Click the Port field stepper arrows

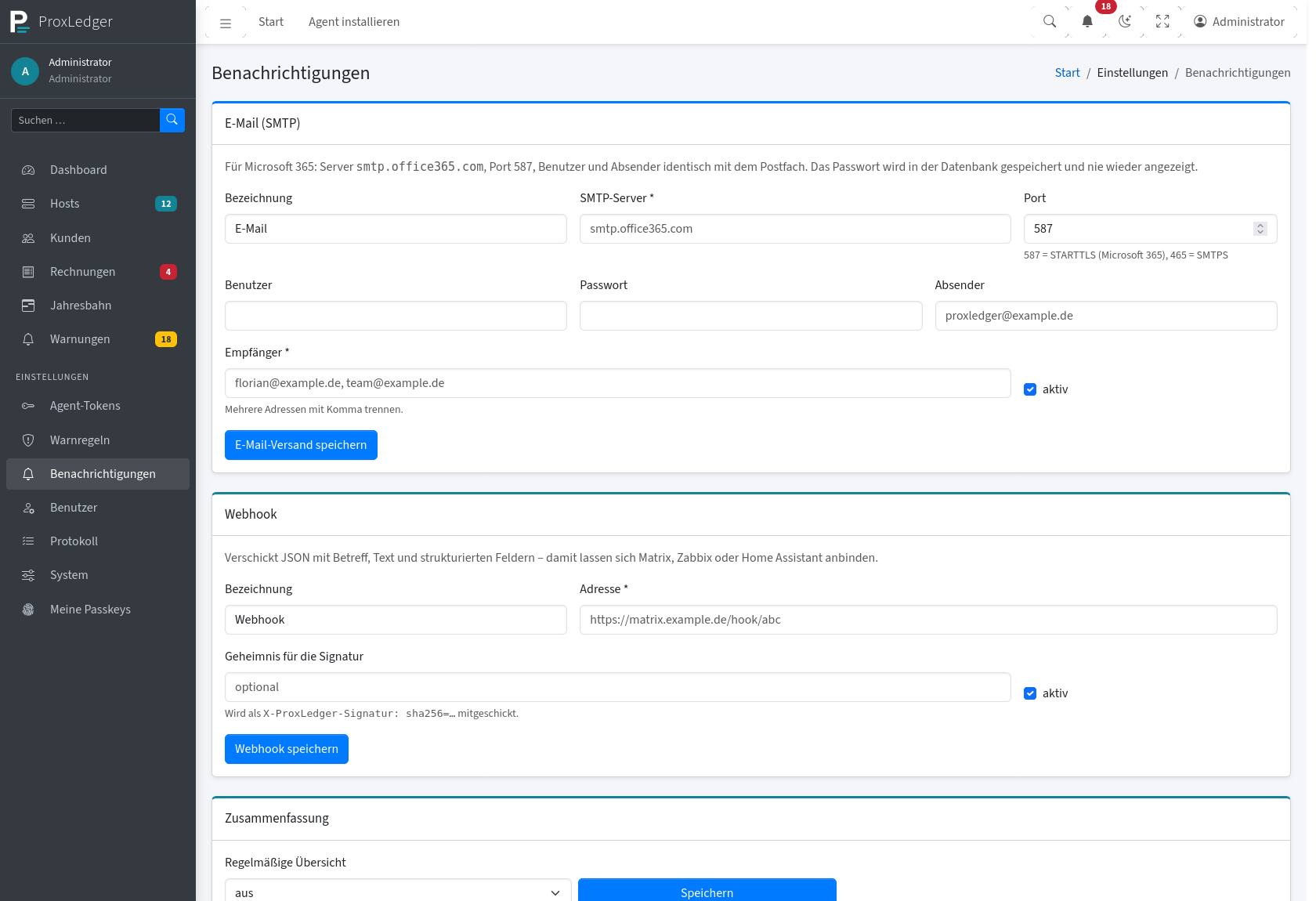[1260, 229]
